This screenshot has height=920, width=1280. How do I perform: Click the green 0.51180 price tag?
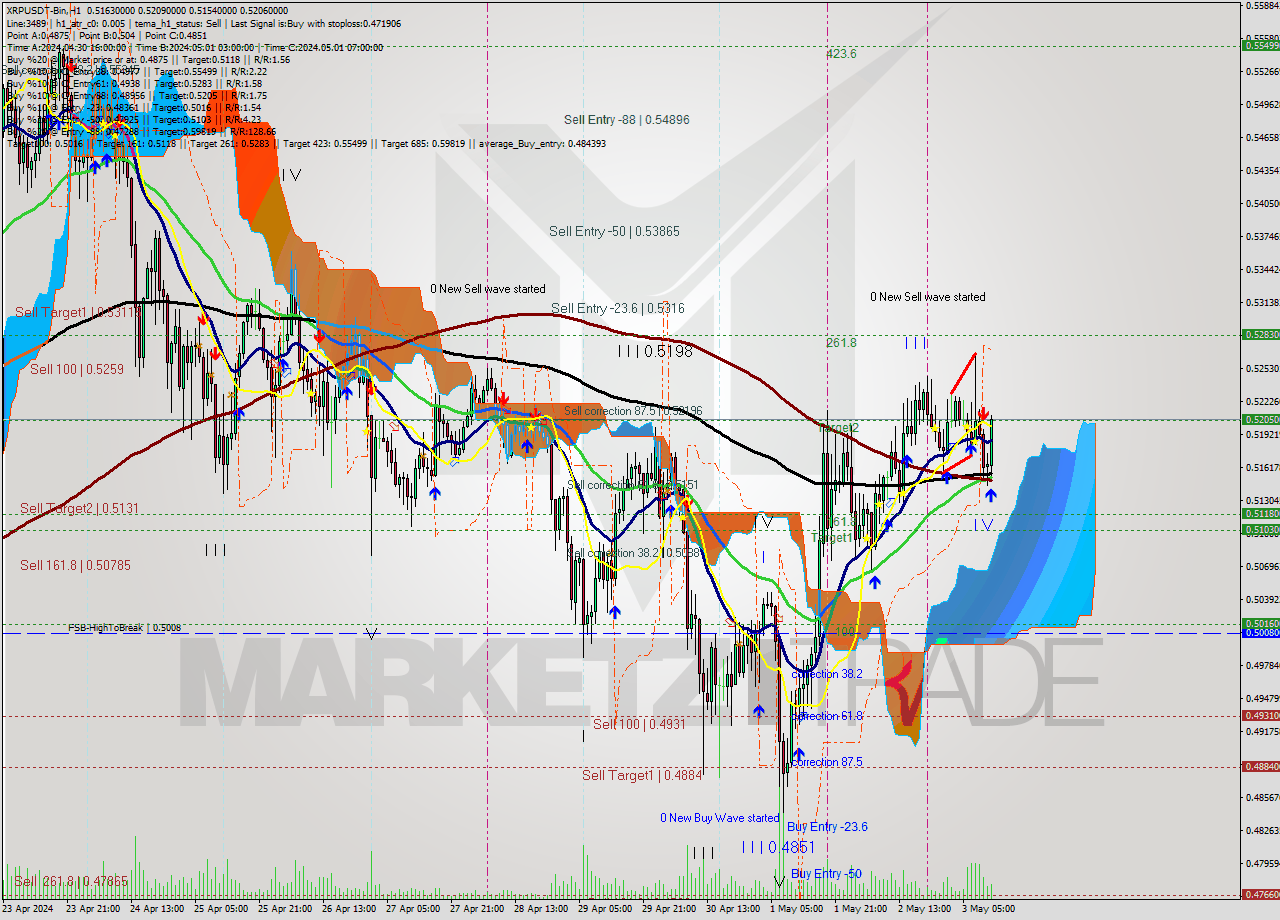coord(1260,513)
